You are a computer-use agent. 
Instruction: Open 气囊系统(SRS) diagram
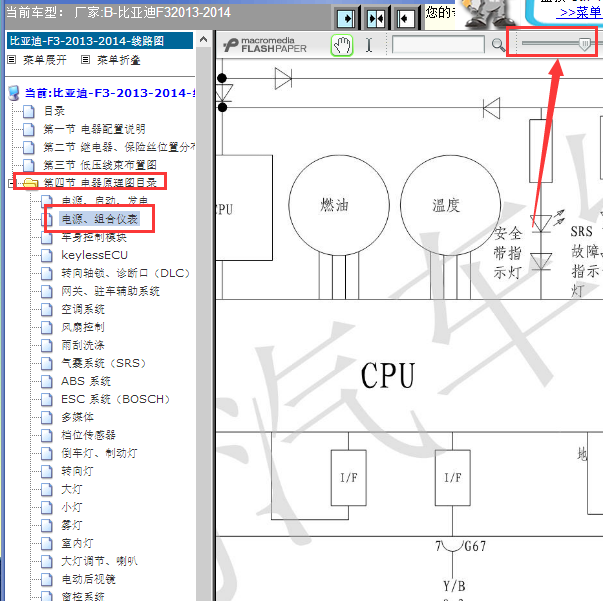103,363
